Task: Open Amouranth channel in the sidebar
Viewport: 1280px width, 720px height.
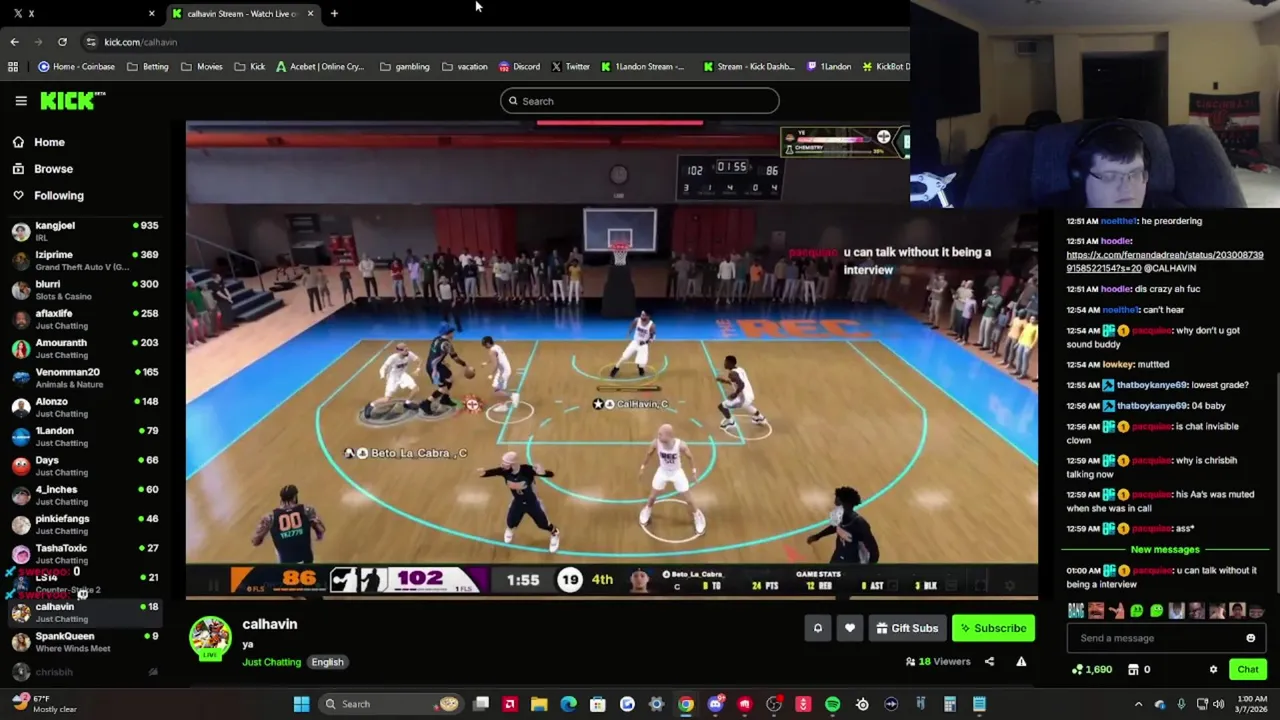Action: pos(85,348)
